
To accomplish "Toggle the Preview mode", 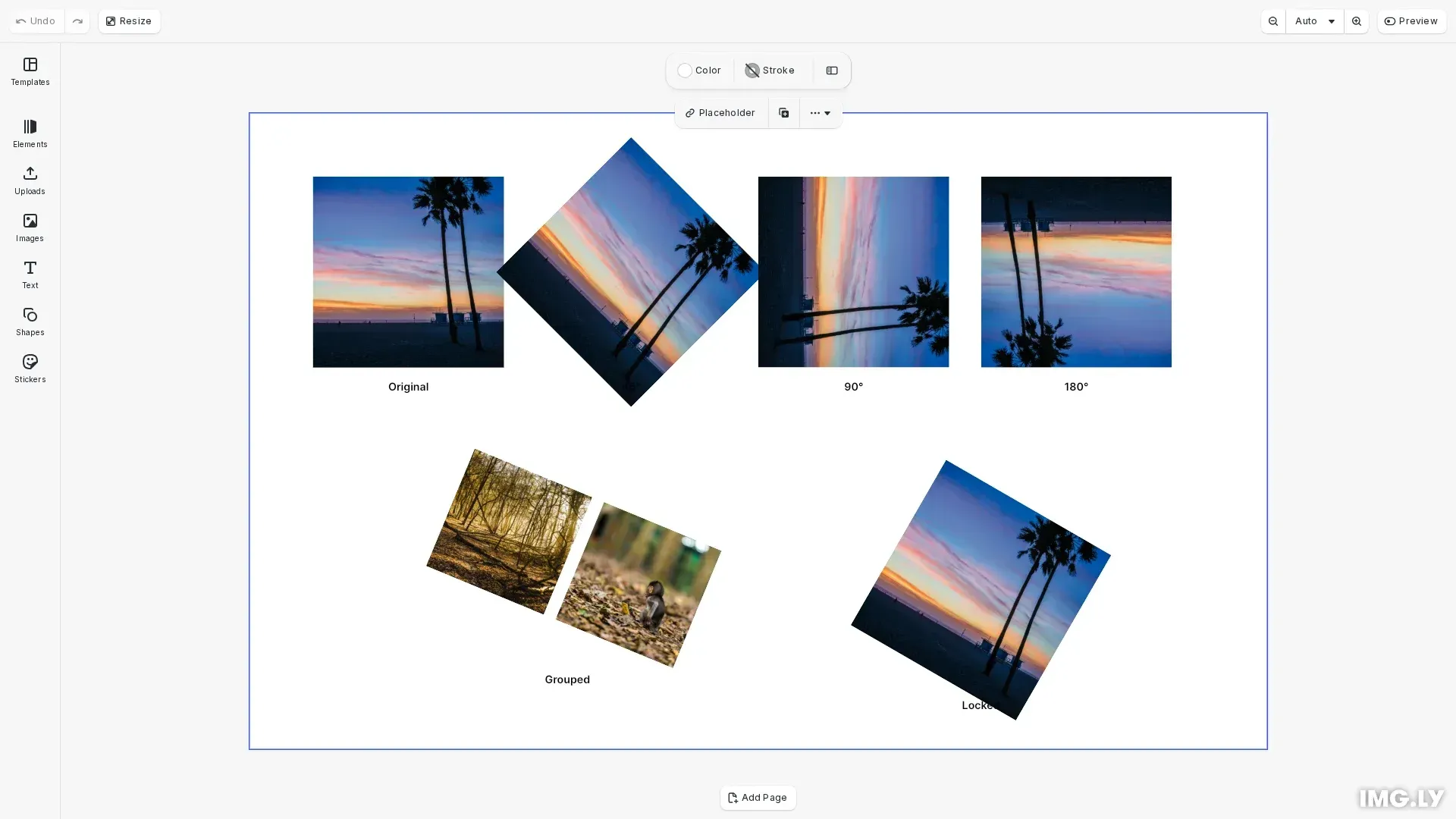I will (x=1410, y=21).
